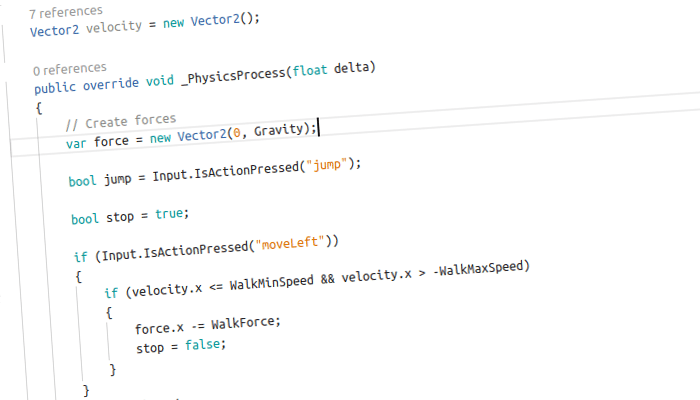The height and width of the screenshot is (400, 700).
Task: Click 'force.x' in the subtraction line
Action: [x=159, y=329]
